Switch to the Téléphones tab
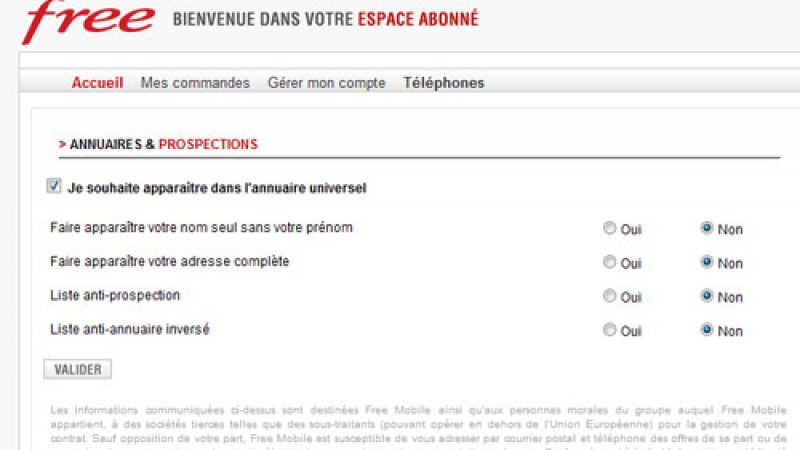Viewport: 800px width, 450px height. pos(443,83)
